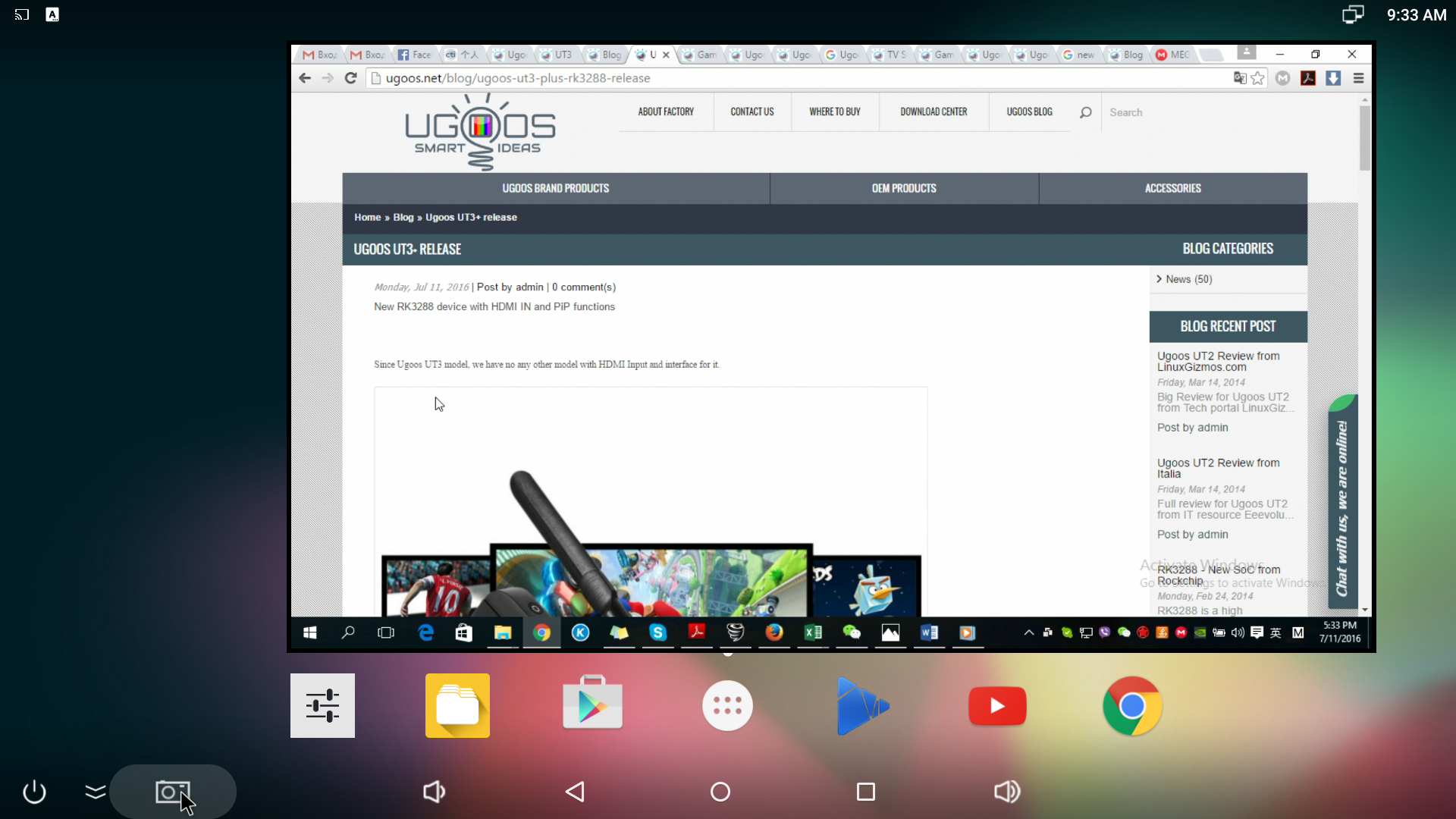
Task: Open Ugoos UT2 Review from LinuxGizmos.com post
Action: 1219,361
